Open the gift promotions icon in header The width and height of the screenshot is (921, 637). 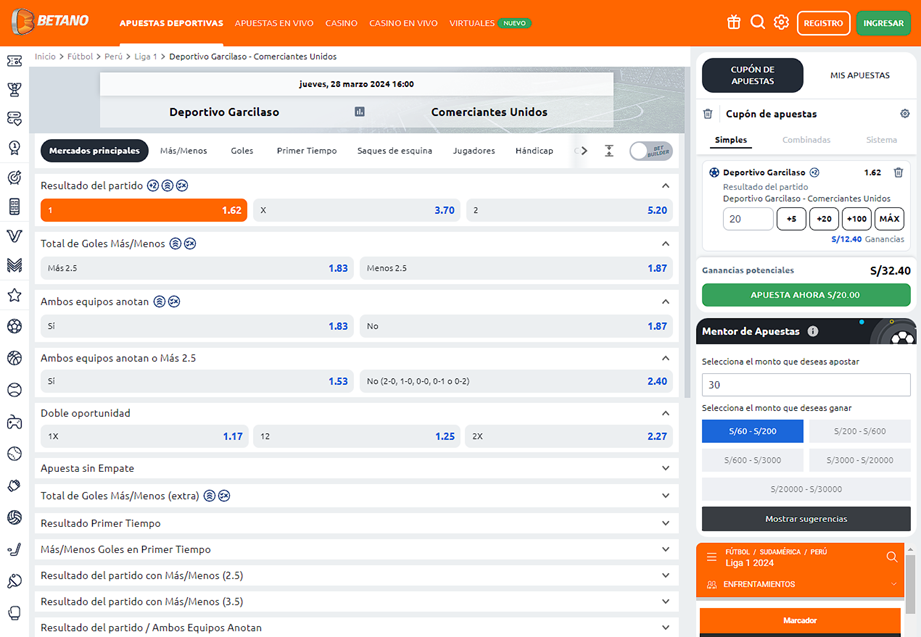pyautogui.click(x=734, y=22)
